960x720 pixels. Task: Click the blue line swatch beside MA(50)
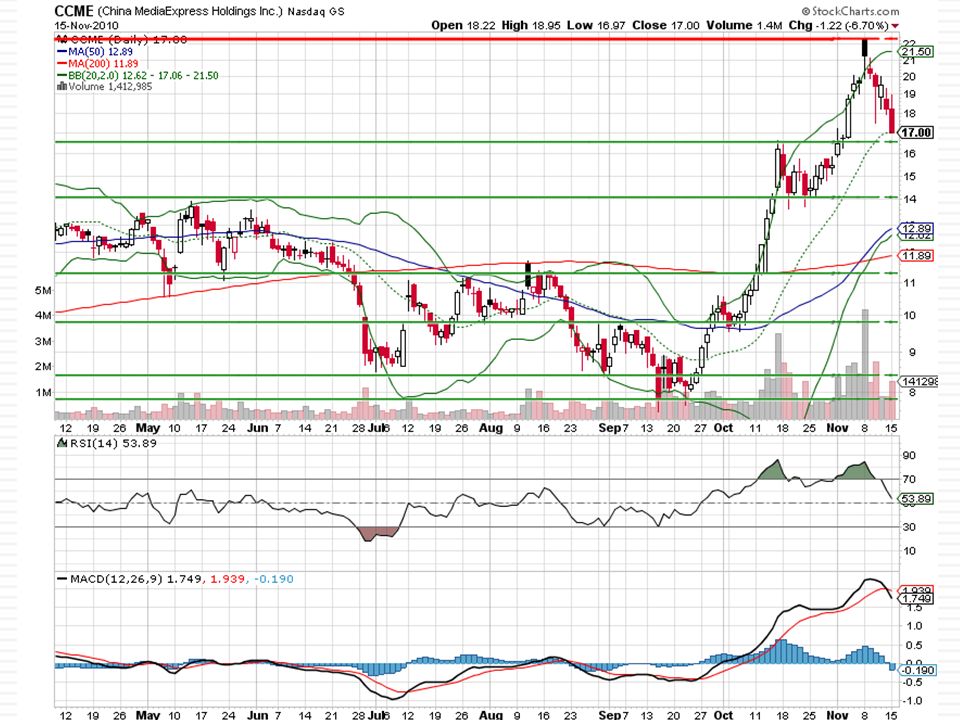point(61,52)
